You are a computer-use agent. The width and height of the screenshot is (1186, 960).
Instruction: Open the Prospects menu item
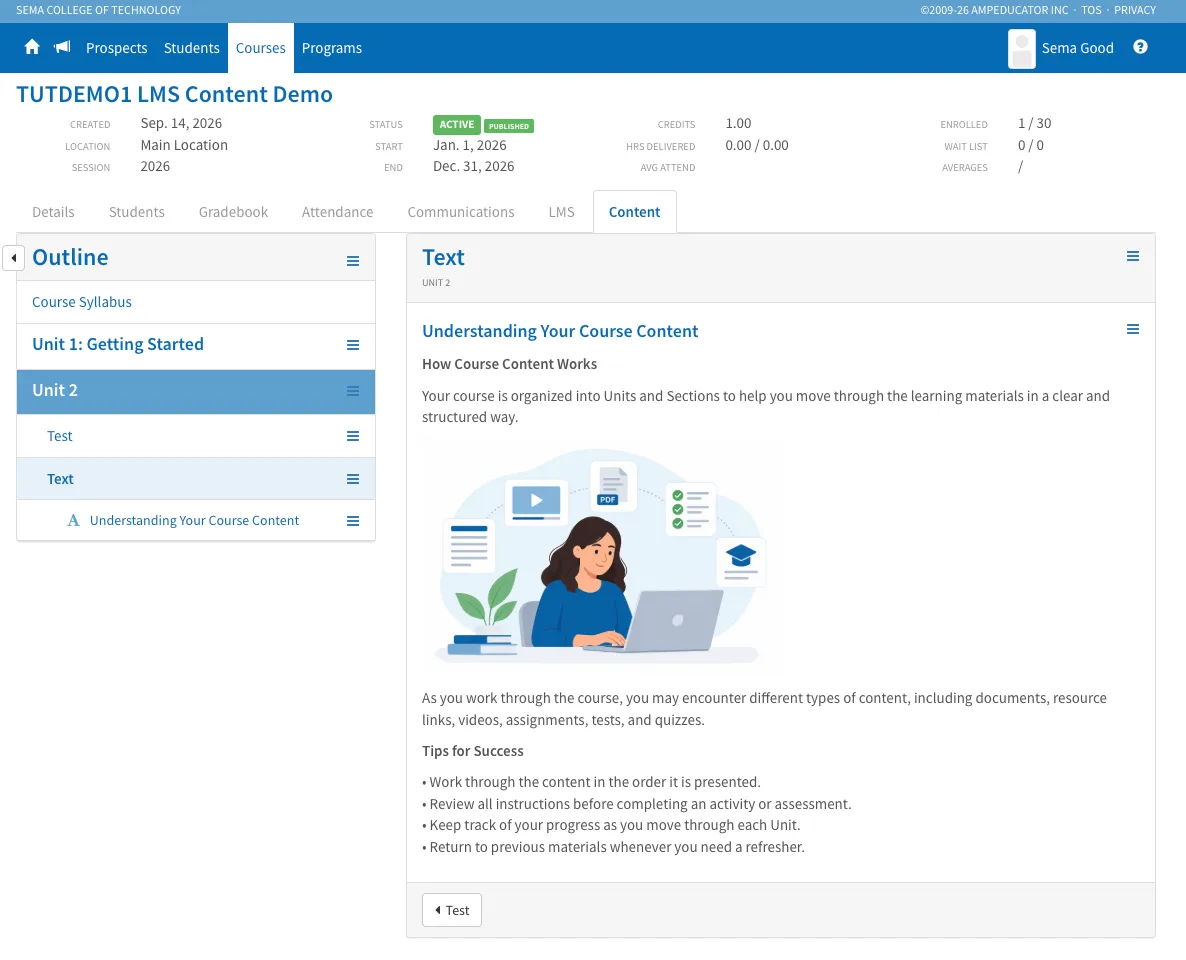coord(116,48)
